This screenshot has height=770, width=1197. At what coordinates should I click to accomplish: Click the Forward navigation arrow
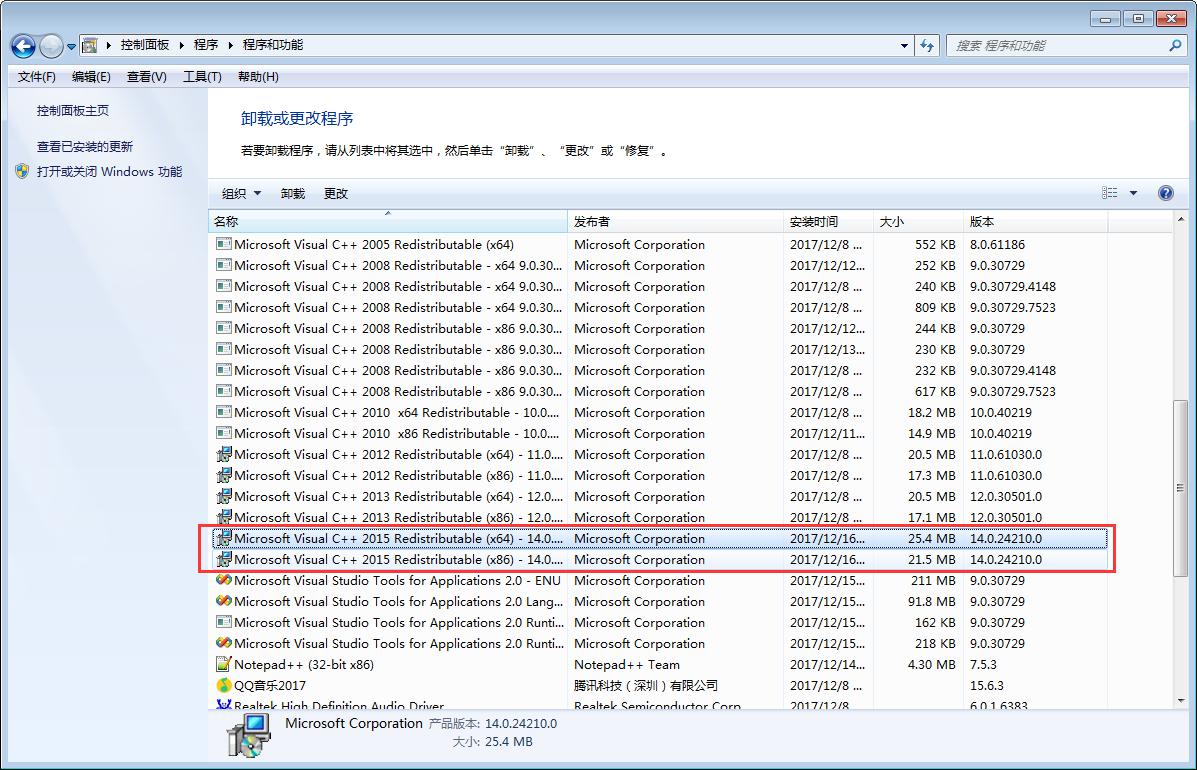click(51, 47)
